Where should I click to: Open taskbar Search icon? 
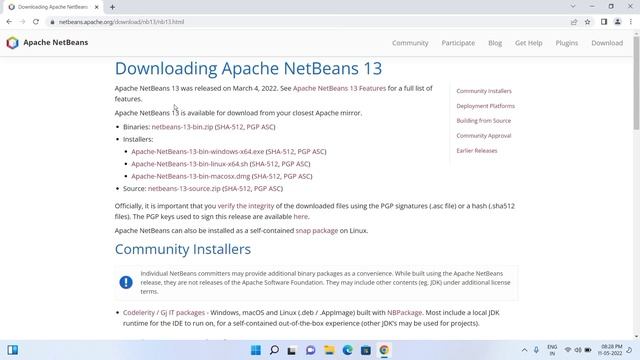[274, 350]
